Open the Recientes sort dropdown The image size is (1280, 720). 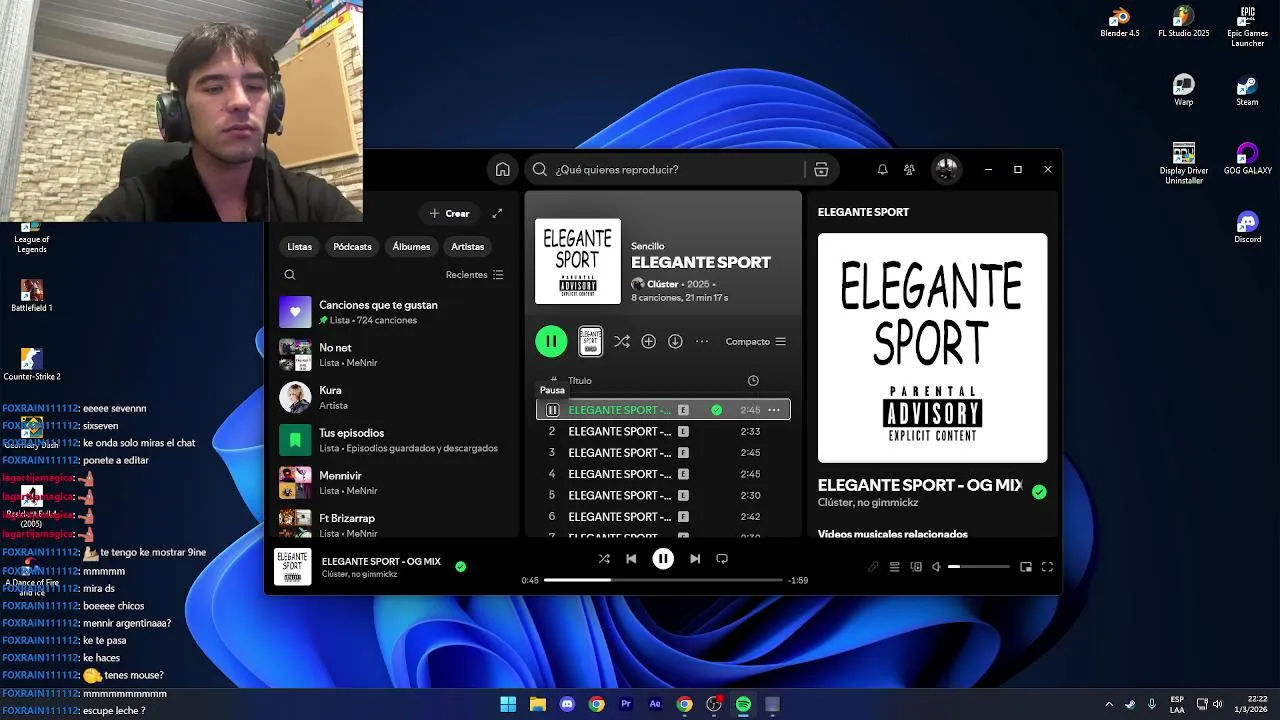coord(474,275)
